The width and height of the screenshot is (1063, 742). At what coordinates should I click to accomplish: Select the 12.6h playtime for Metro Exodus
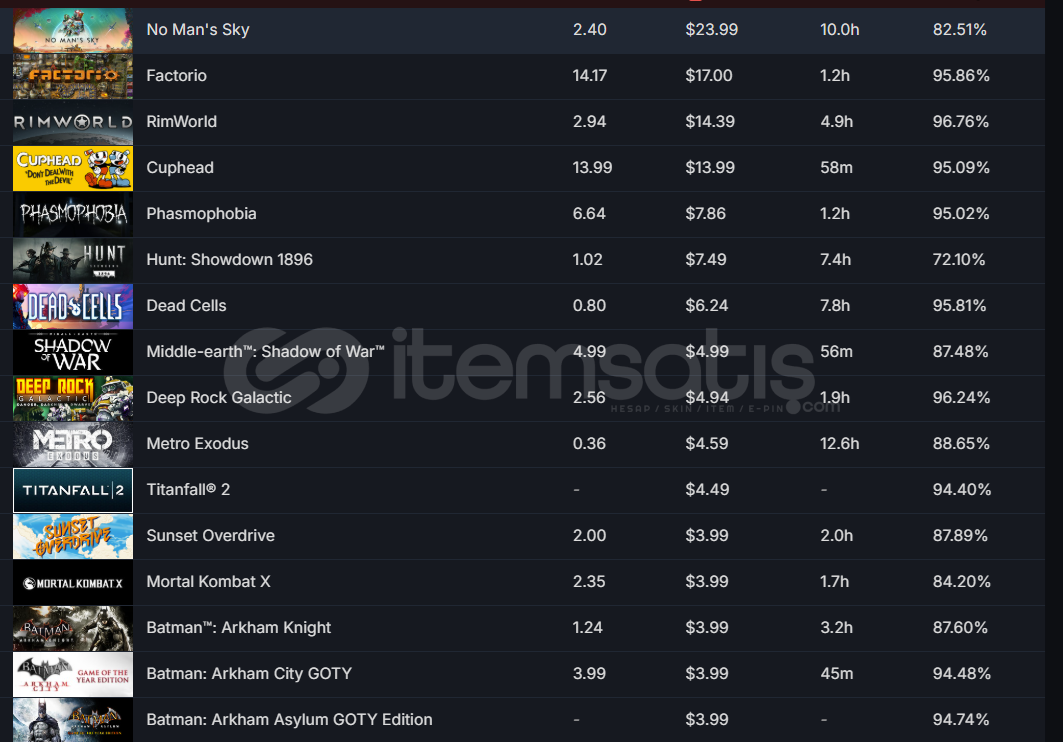pyautogui.click(x=839, y=445)
